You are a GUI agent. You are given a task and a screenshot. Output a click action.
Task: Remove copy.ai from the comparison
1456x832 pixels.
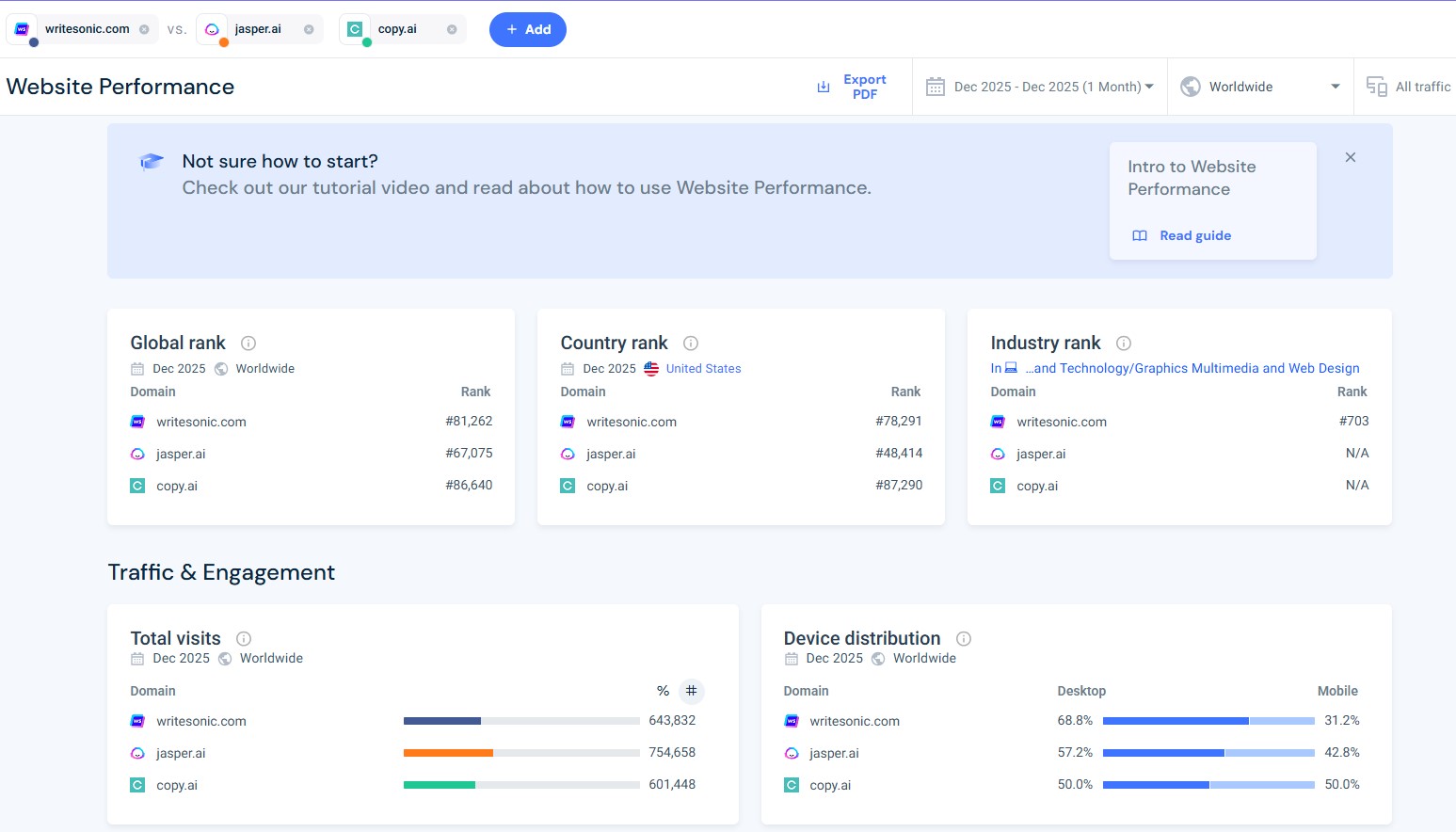tap(450, 28)
